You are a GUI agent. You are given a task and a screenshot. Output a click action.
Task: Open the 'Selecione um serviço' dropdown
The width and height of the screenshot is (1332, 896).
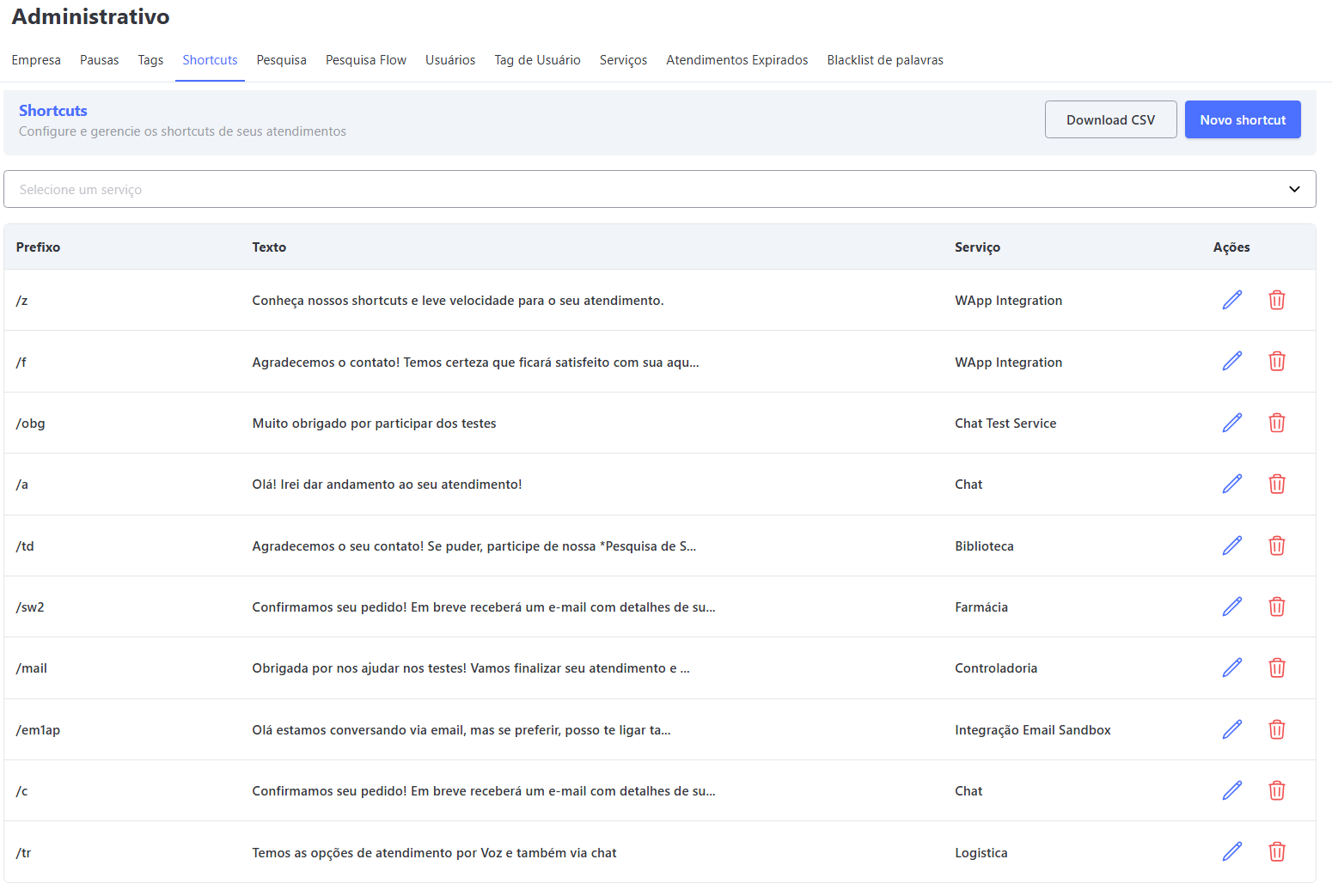pos(660,189)
